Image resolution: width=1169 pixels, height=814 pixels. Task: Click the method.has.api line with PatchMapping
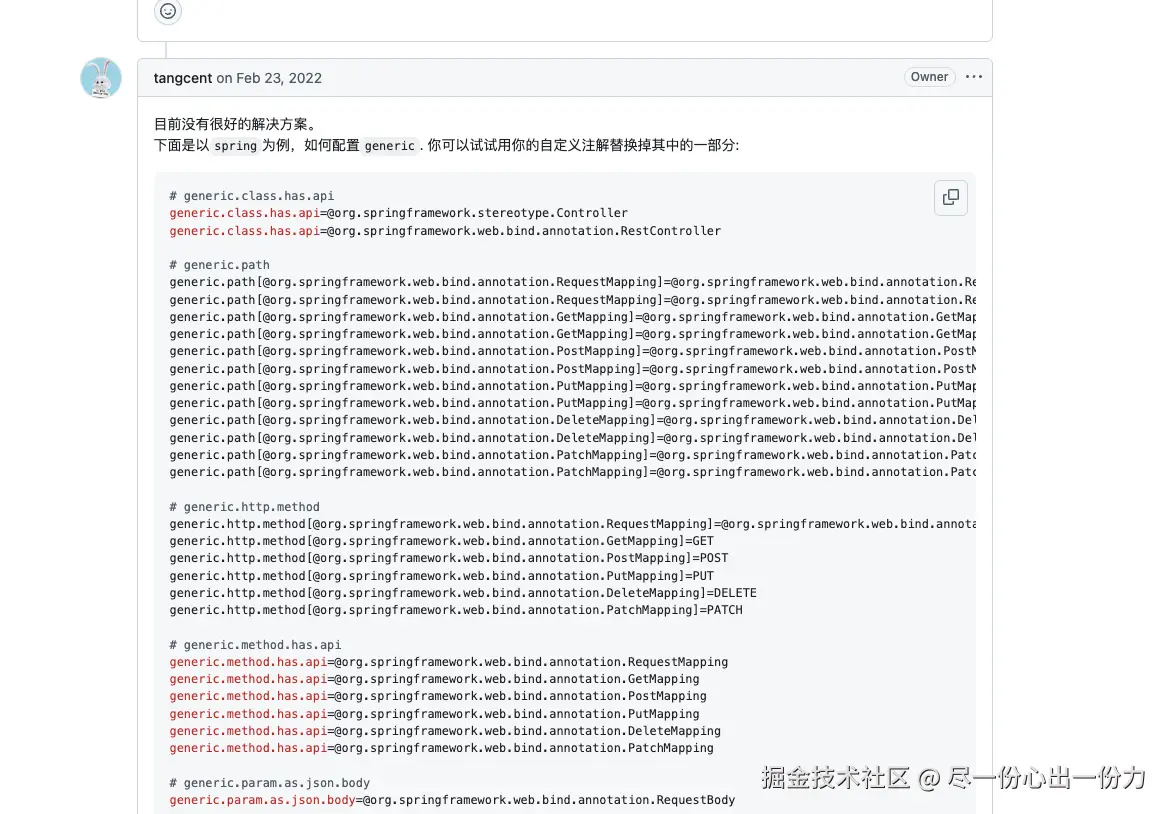pos(441,748)
